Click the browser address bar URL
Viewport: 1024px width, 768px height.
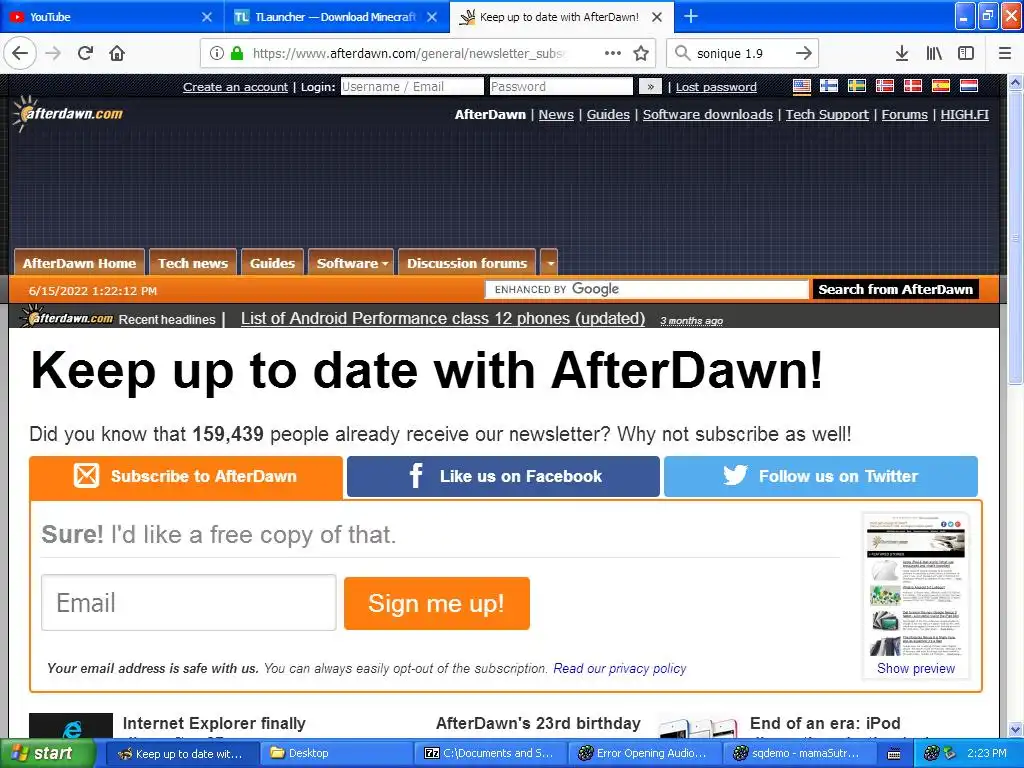coord(409,53)
